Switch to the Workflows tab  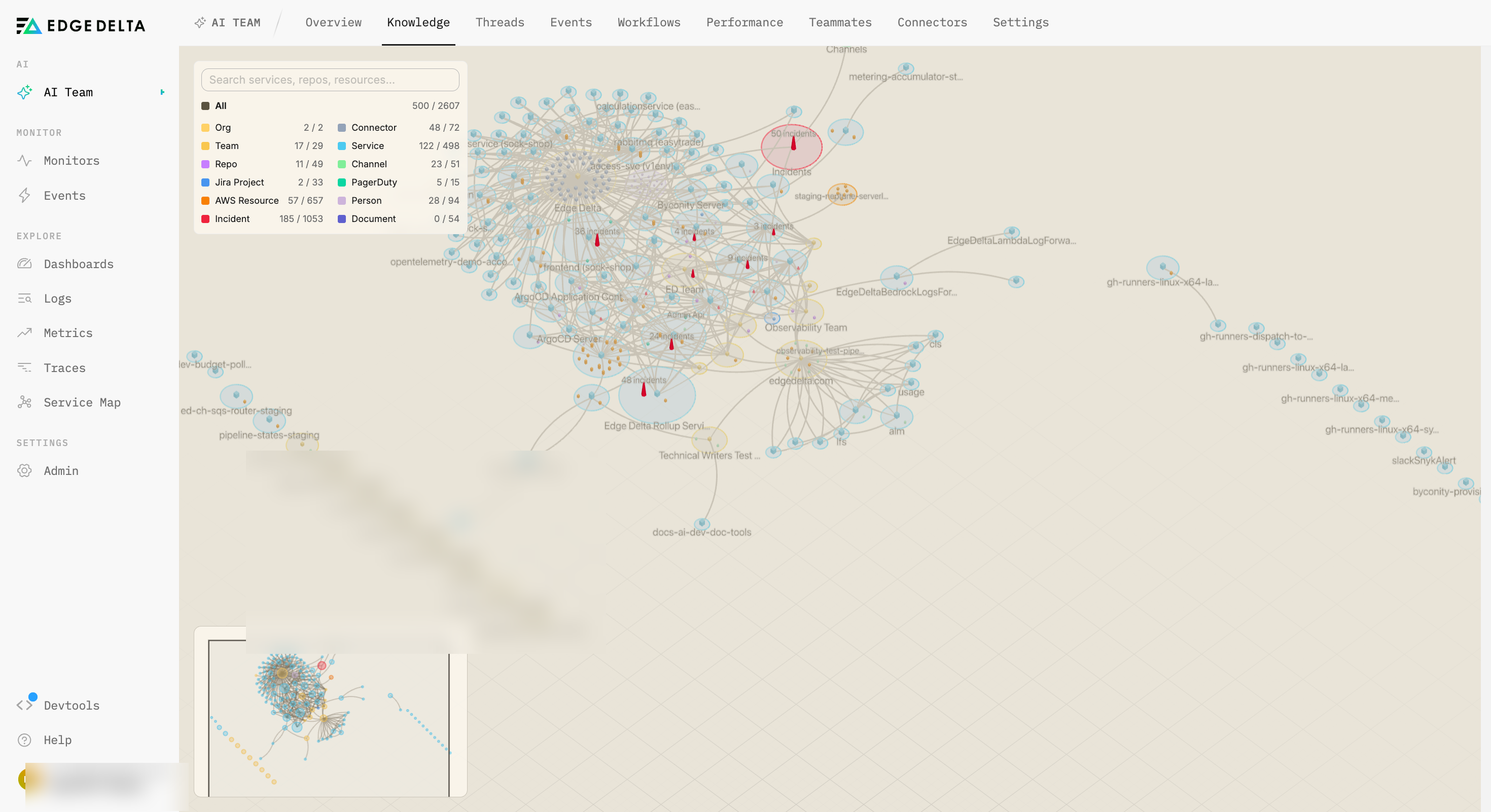tap(649, 22)
